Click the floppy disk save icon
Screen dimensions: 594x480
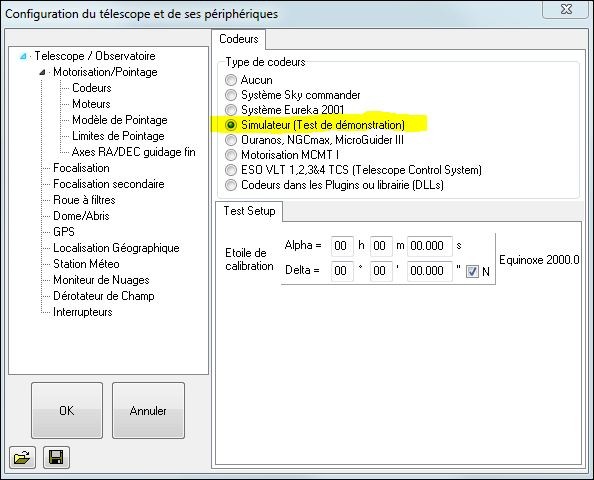(56, 457)
